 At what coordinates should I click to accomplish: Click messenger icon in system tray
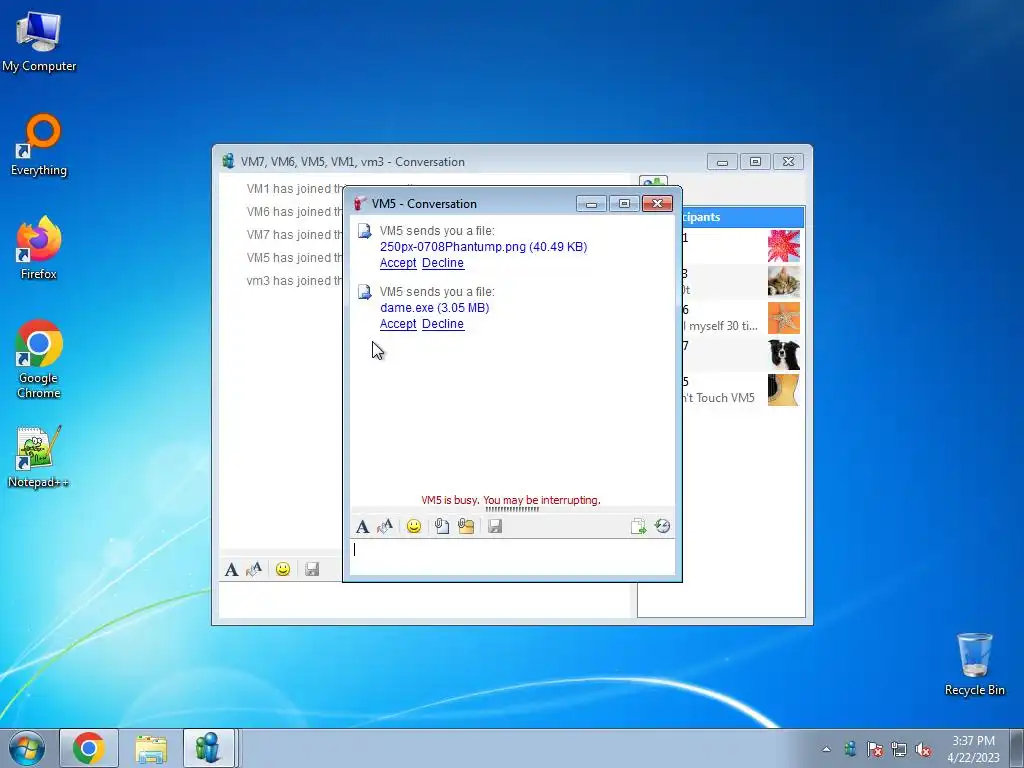850,749
